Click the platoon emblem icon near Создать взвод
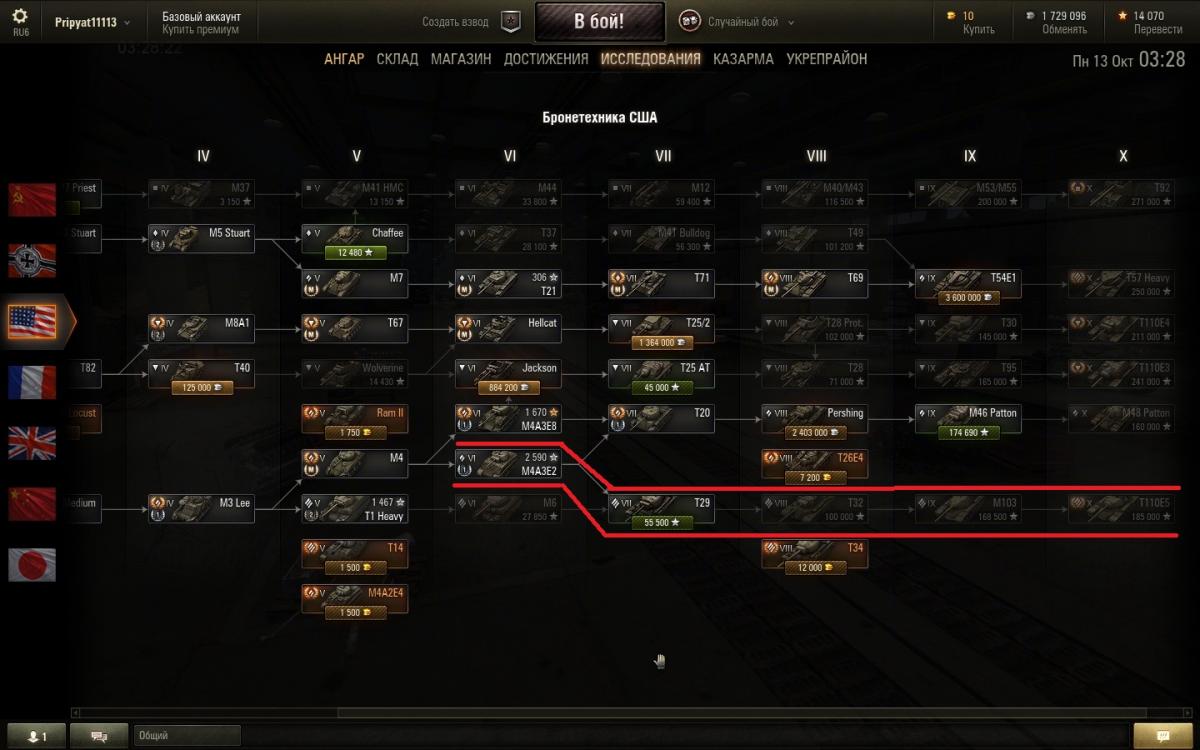 (x=511, y=21)
